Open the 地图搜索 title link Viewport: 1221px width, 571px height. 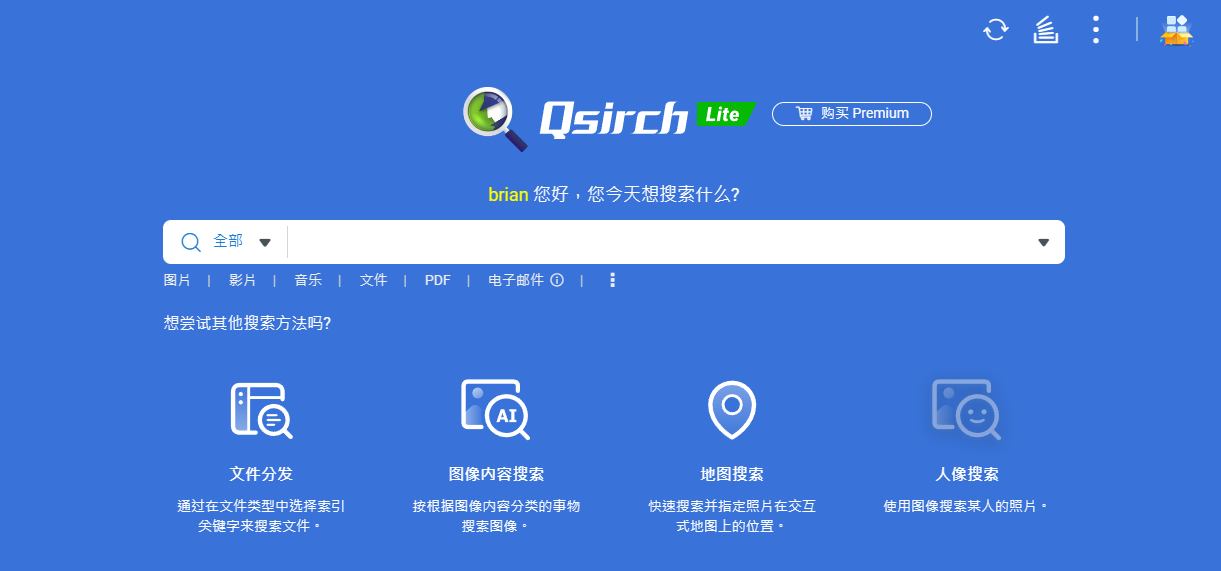pos(732,474)
